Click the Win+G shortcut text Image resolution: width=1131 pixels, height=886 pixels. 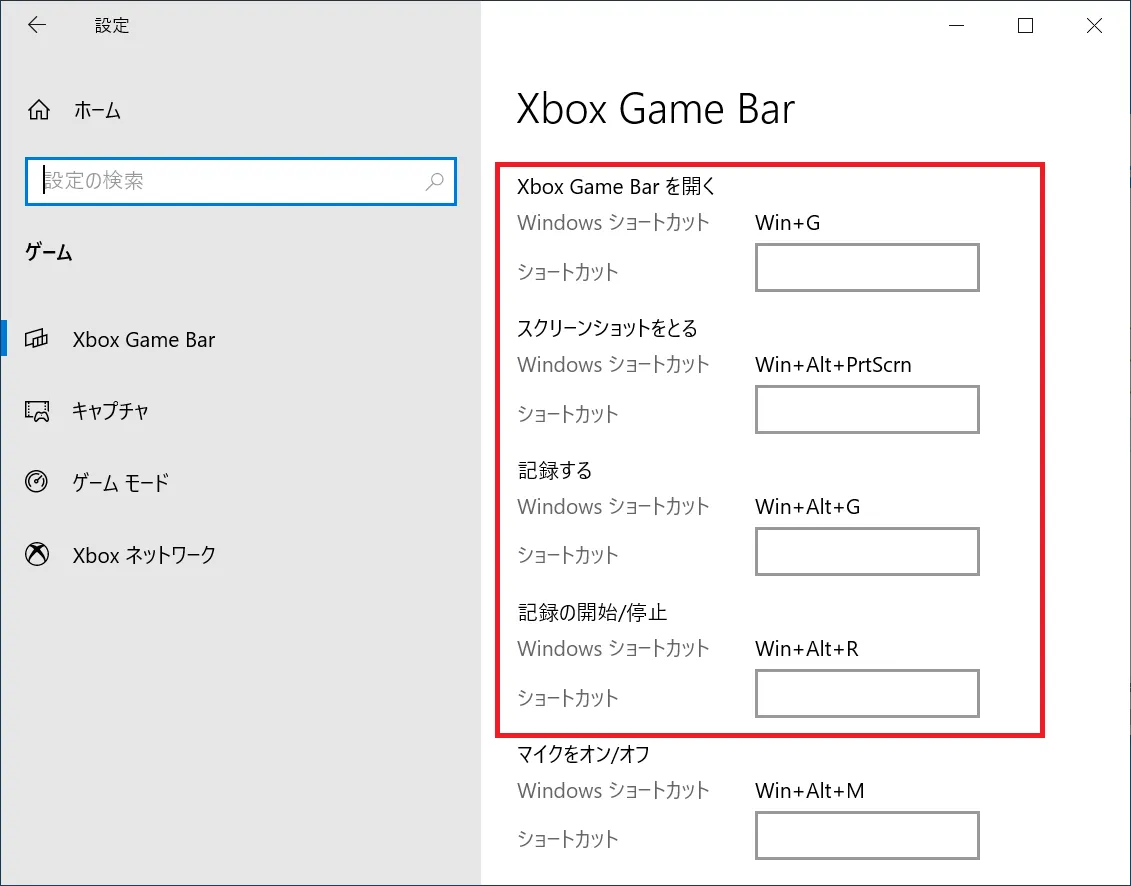788,222
